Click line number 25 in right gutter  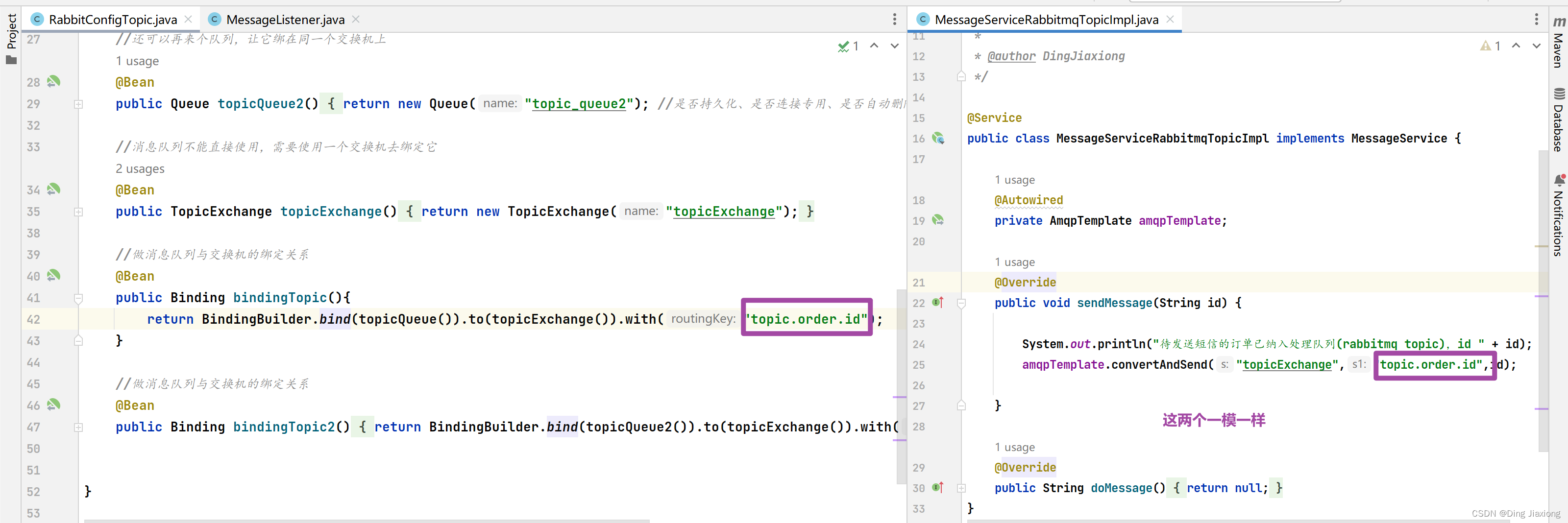tap(919, 364)
